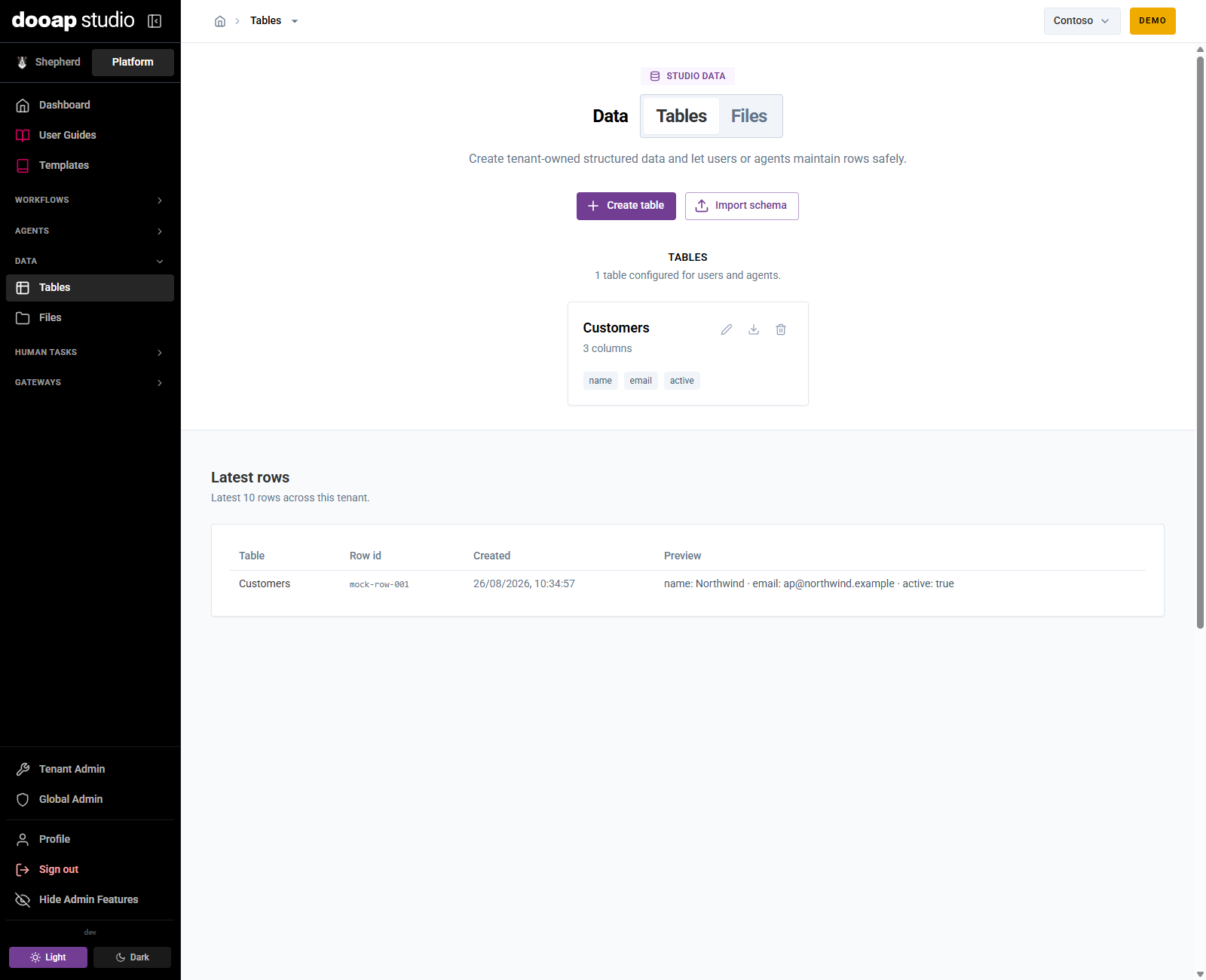The image size is (1206, 980).
Task: Open the Contoso tenant dropdown
Action: tap(1082, 21)
